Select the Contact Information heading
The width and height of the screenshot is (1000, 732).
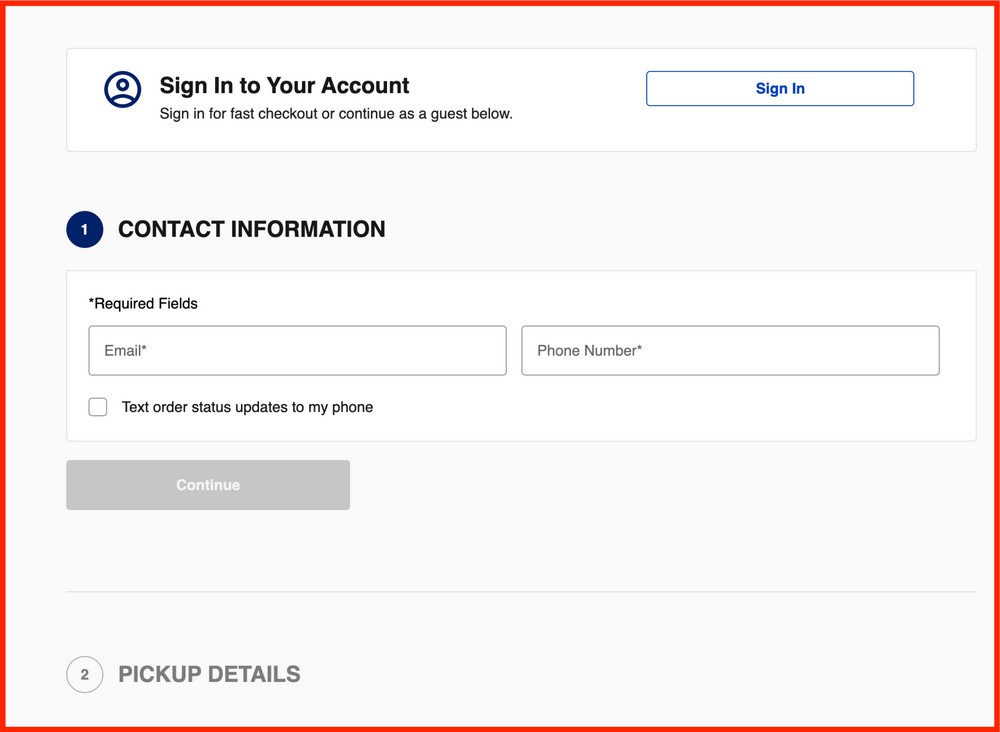tap(251, 229)
